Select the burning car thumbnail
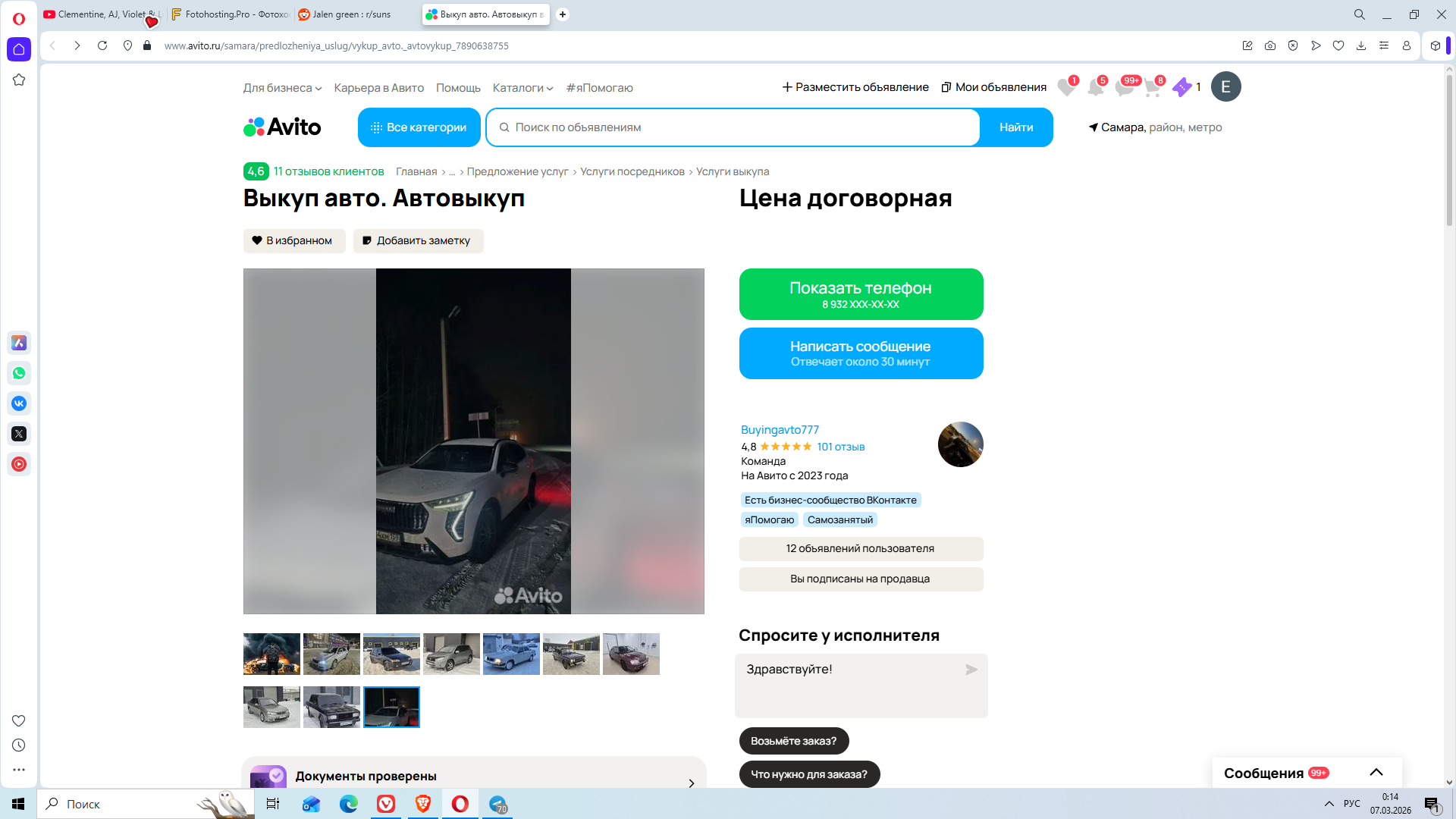Screen dimensions: 1456x819 (271, 654)
